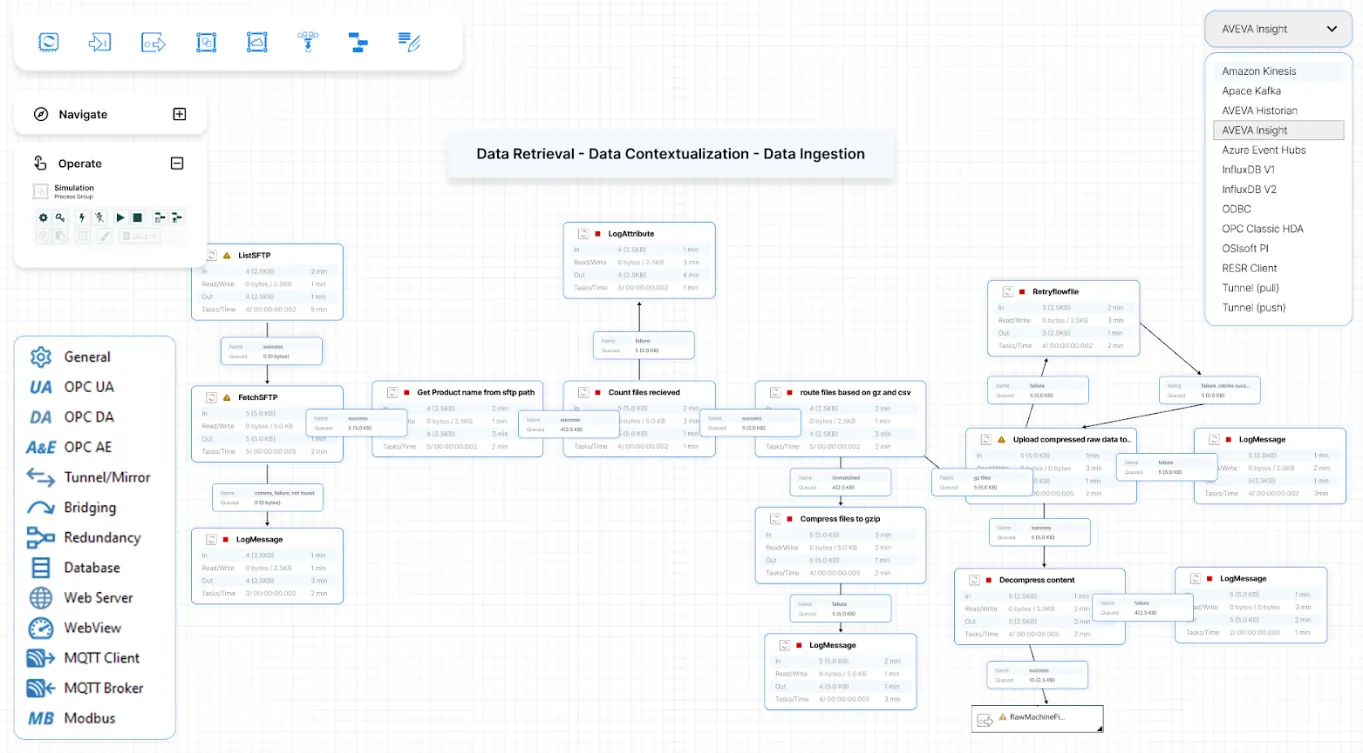Choose Amazon Kinesis from the dropdown list
This screenshot has width=1363, height=753.
pyautogui.click(x=1279, y=72)
